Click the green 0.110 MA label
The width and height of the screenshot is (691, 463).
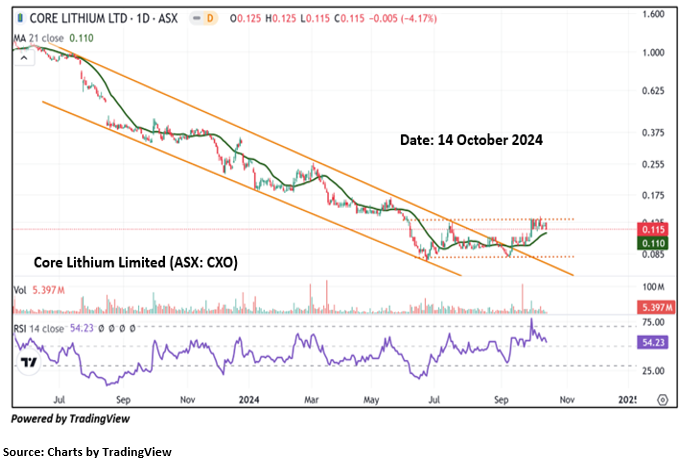(x=653, y=243)
